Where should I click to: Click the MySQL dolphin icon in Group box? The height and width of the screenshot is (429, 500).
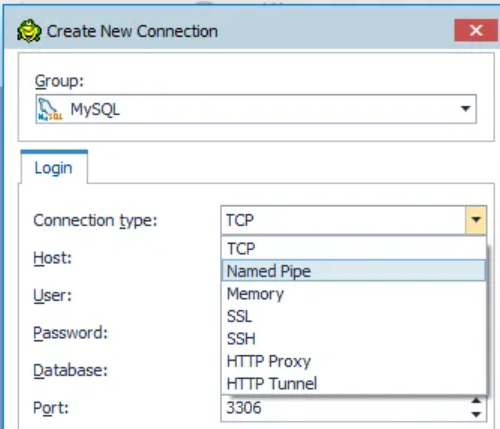[50, 109]
